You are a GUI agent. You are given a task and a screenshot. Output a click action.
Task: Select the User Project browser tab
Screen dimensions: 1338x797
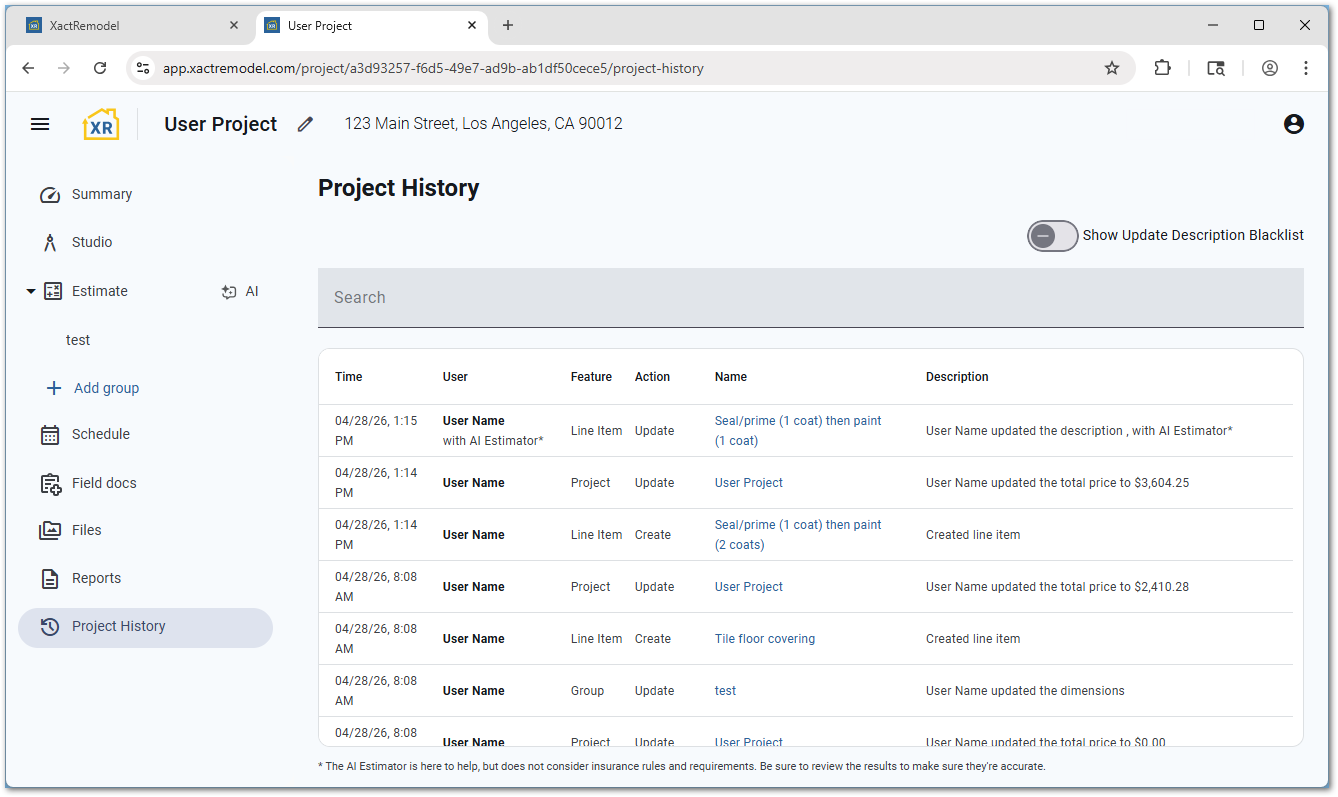371,26
